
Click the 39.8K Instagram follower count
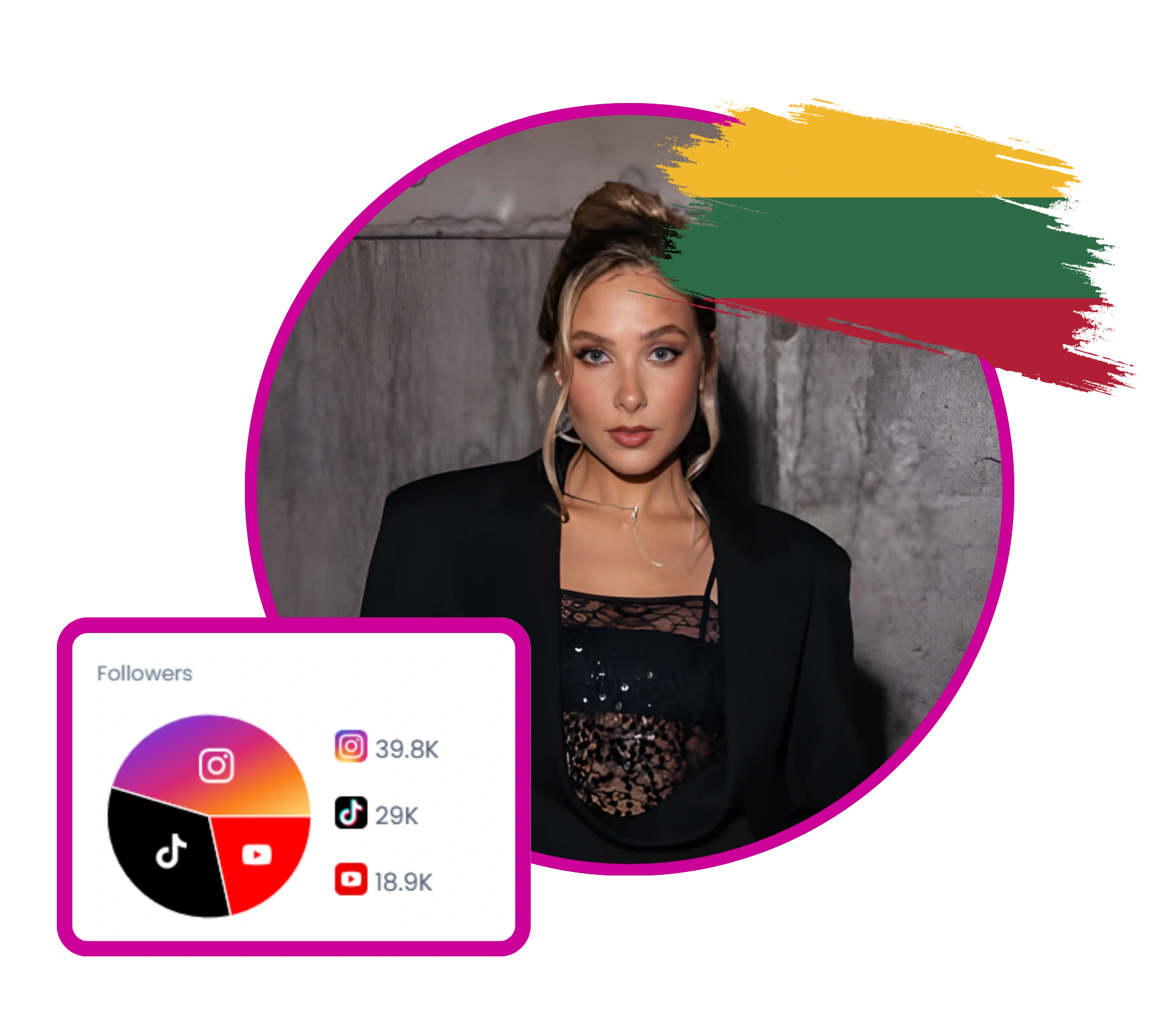pyautogui.click(x=407, y=749)
